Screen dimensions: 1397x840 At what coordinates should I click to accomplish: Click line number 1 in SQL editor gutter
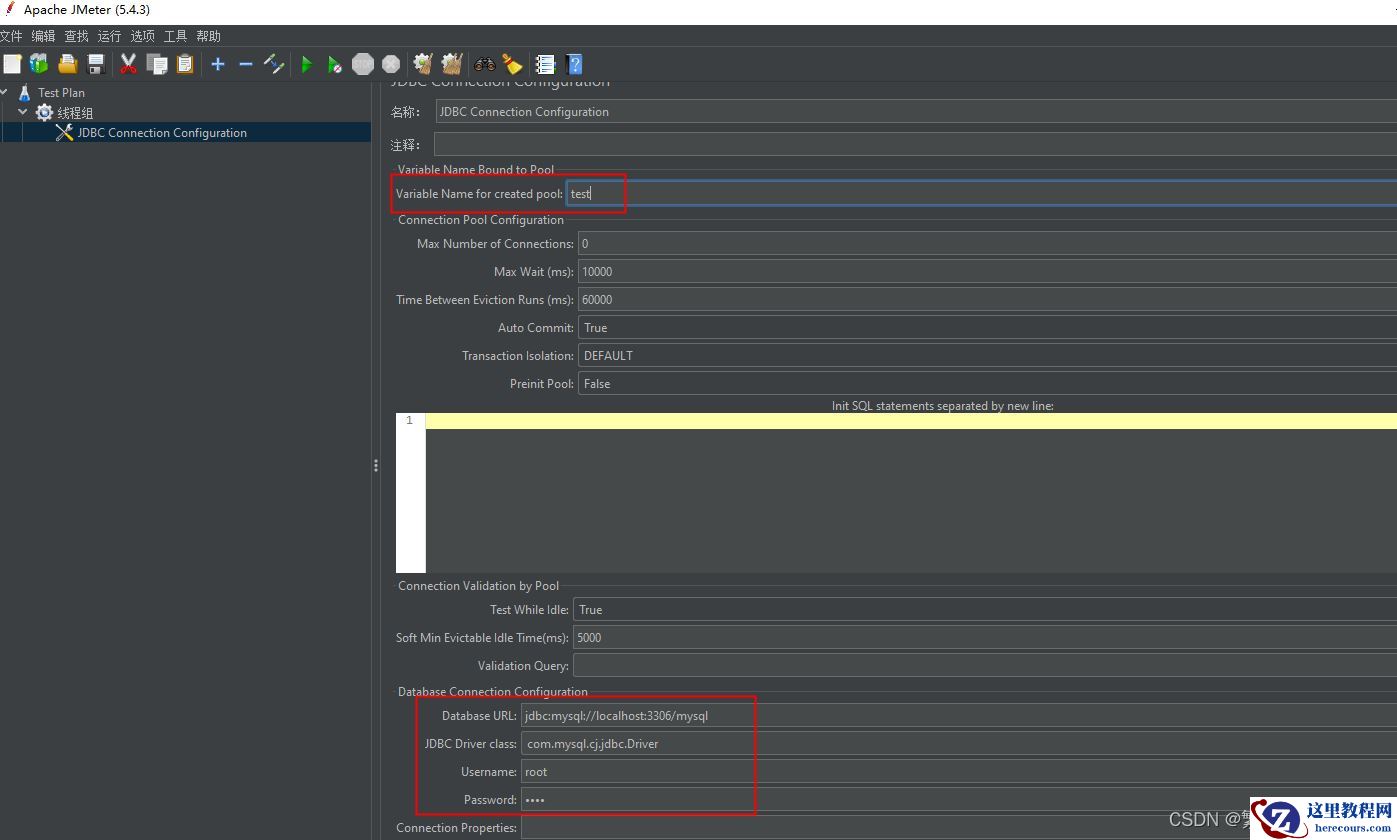(409, 421)
